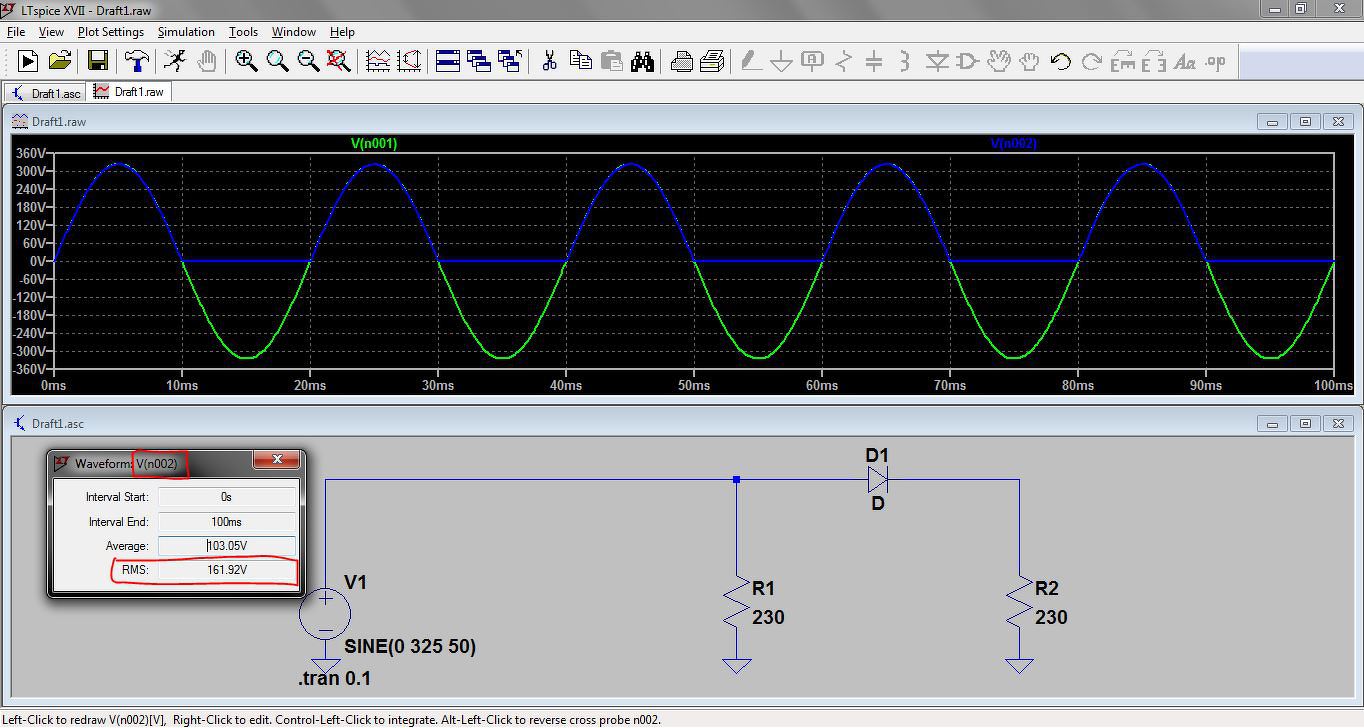Click the Copy toolbar icon

pyautogui.click(x=580, y=62)
